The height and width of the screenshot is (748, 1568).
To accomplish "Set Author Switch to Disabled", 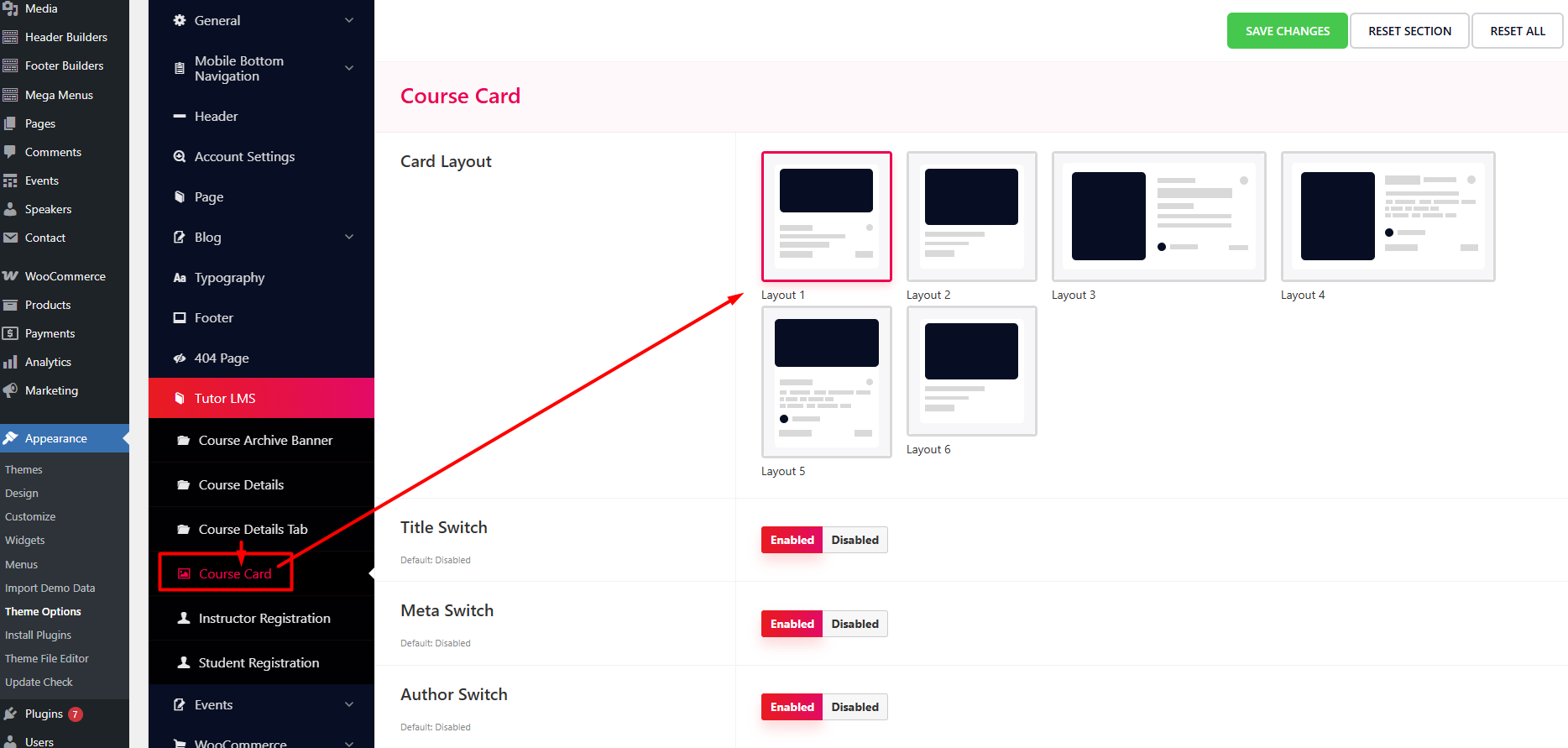I will 855,707.
